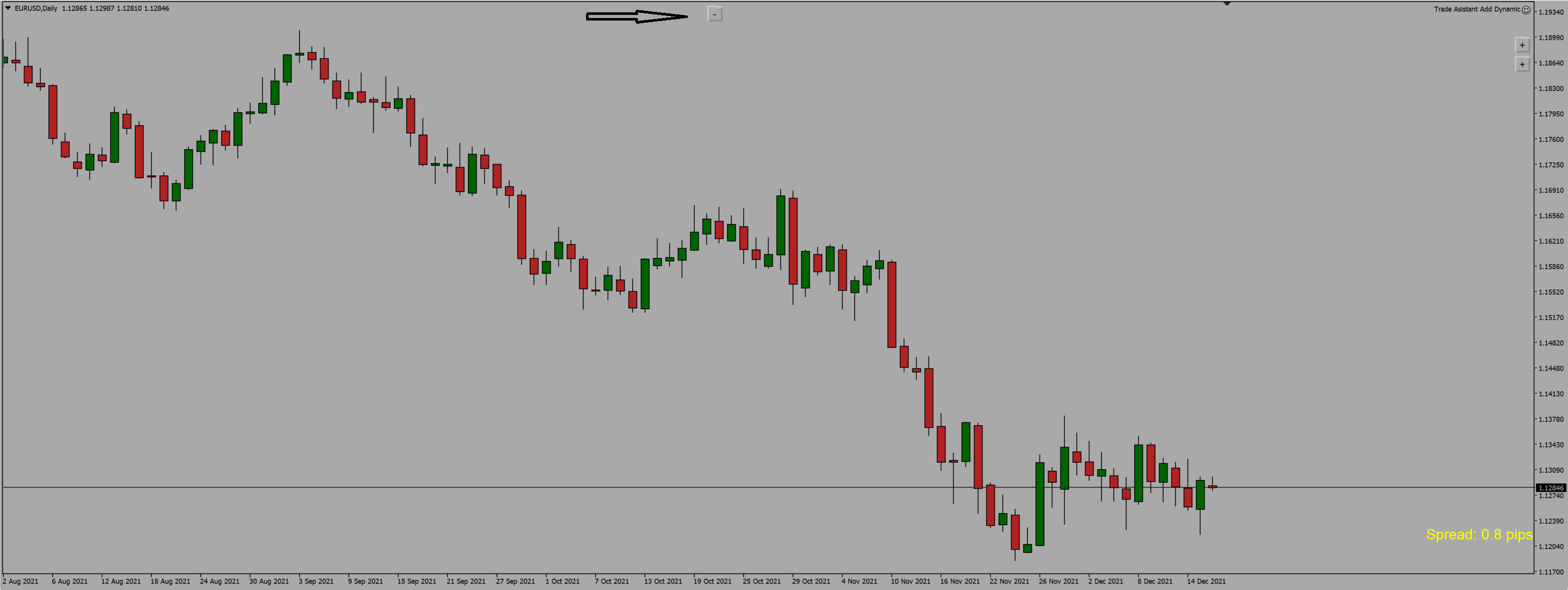Click the upper plus button on the right edge
The image size is (1568, 590).
(1522, 44)
